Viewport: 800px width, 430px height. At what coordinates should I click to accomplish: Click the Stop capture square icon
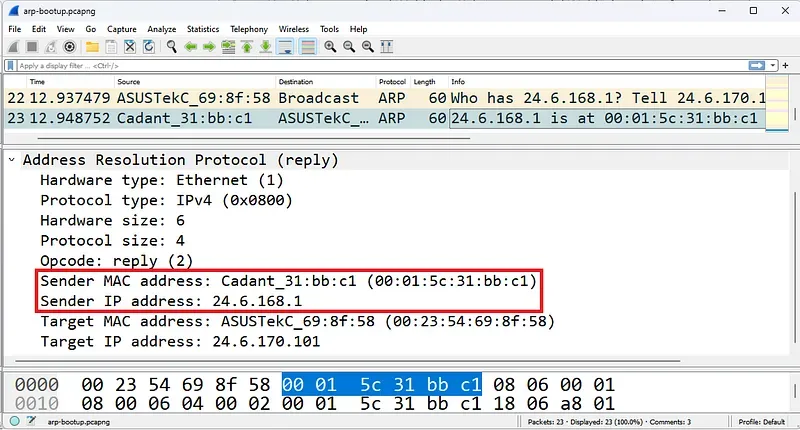point(32,47)
